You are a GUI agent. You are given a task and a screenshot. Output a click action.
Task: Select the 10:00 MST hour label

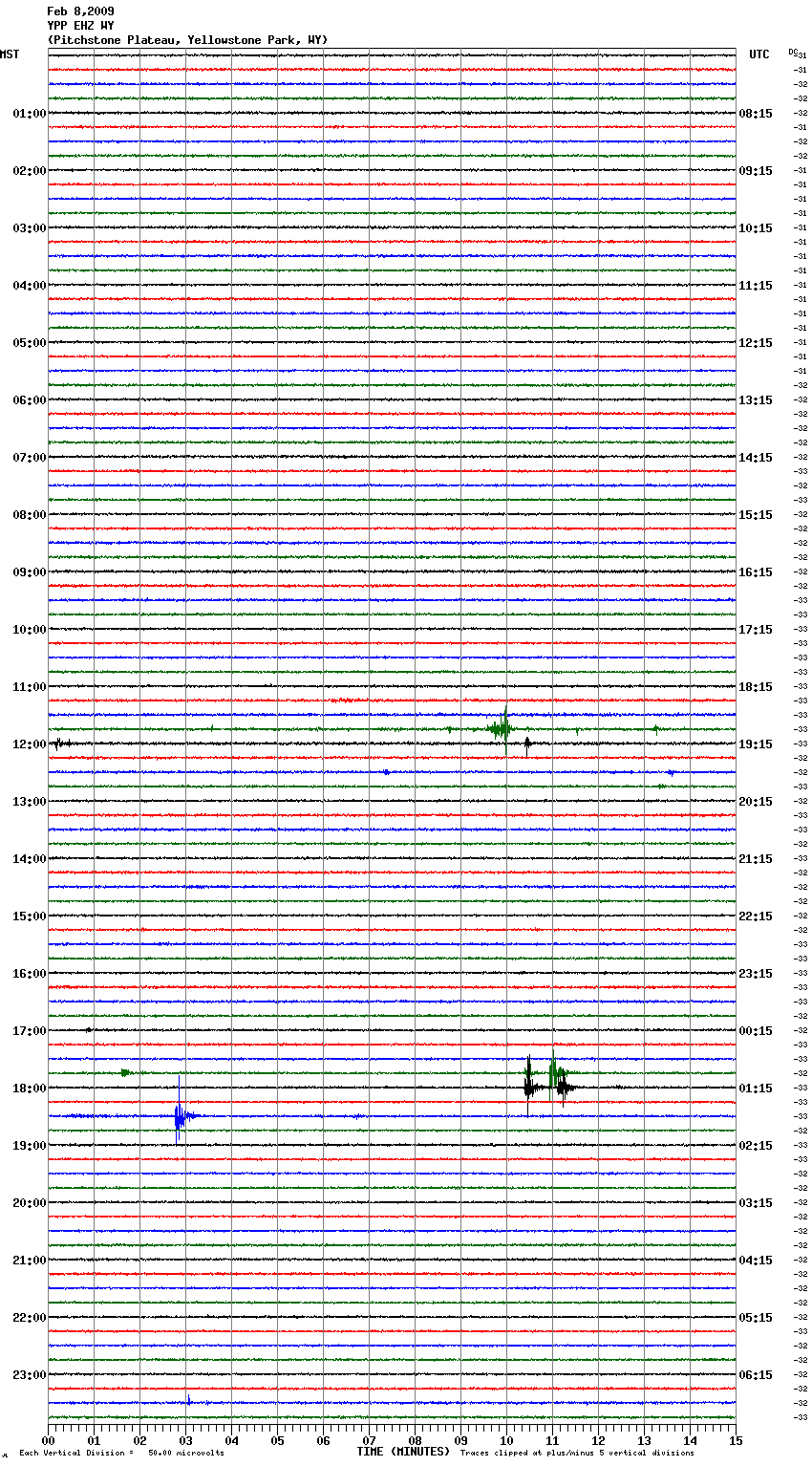click(30, 630)
